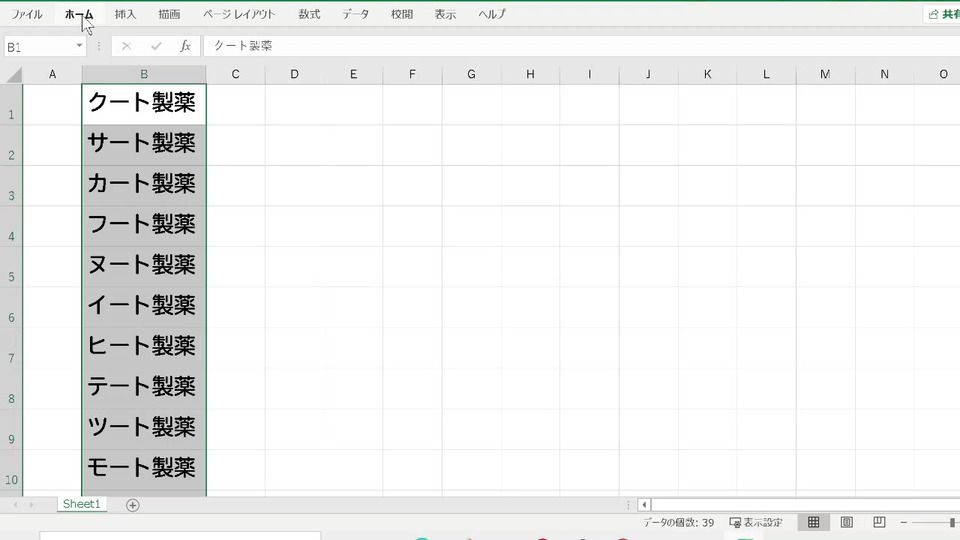Screen dimensions: 960x540
Task: Select column E header
Action: pos(353,74)
